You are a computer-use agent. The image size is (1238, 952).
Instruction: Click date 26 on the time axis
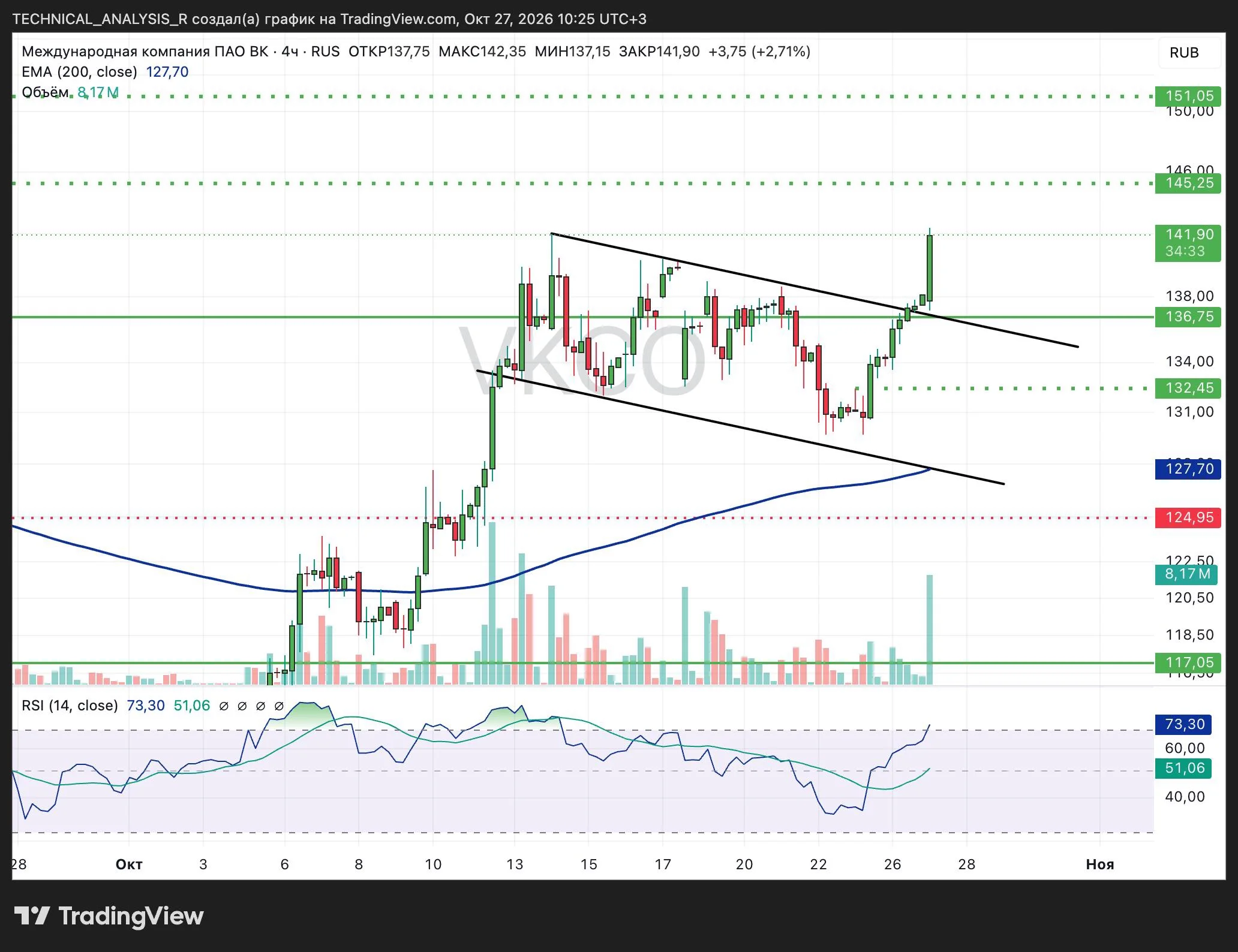pos(893,864)
